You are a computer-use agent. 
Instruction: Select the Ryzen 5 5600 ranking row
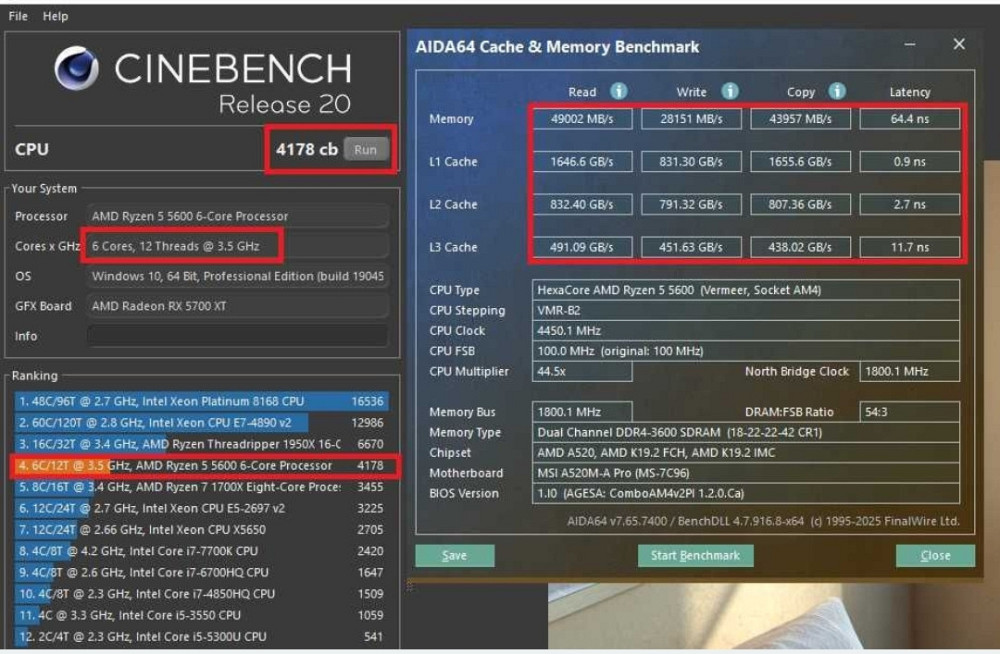coord(200,466)
